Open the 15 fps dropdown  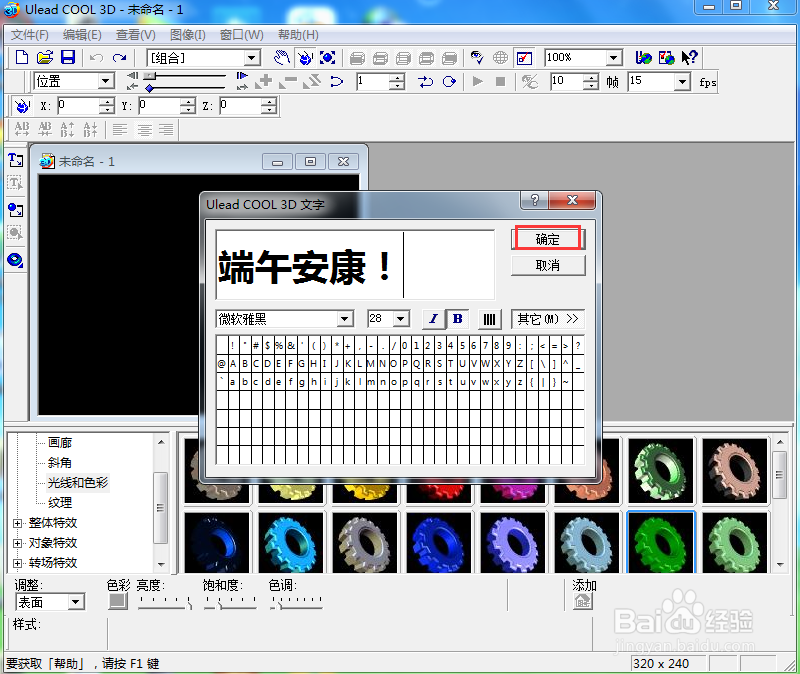(682, 82)
